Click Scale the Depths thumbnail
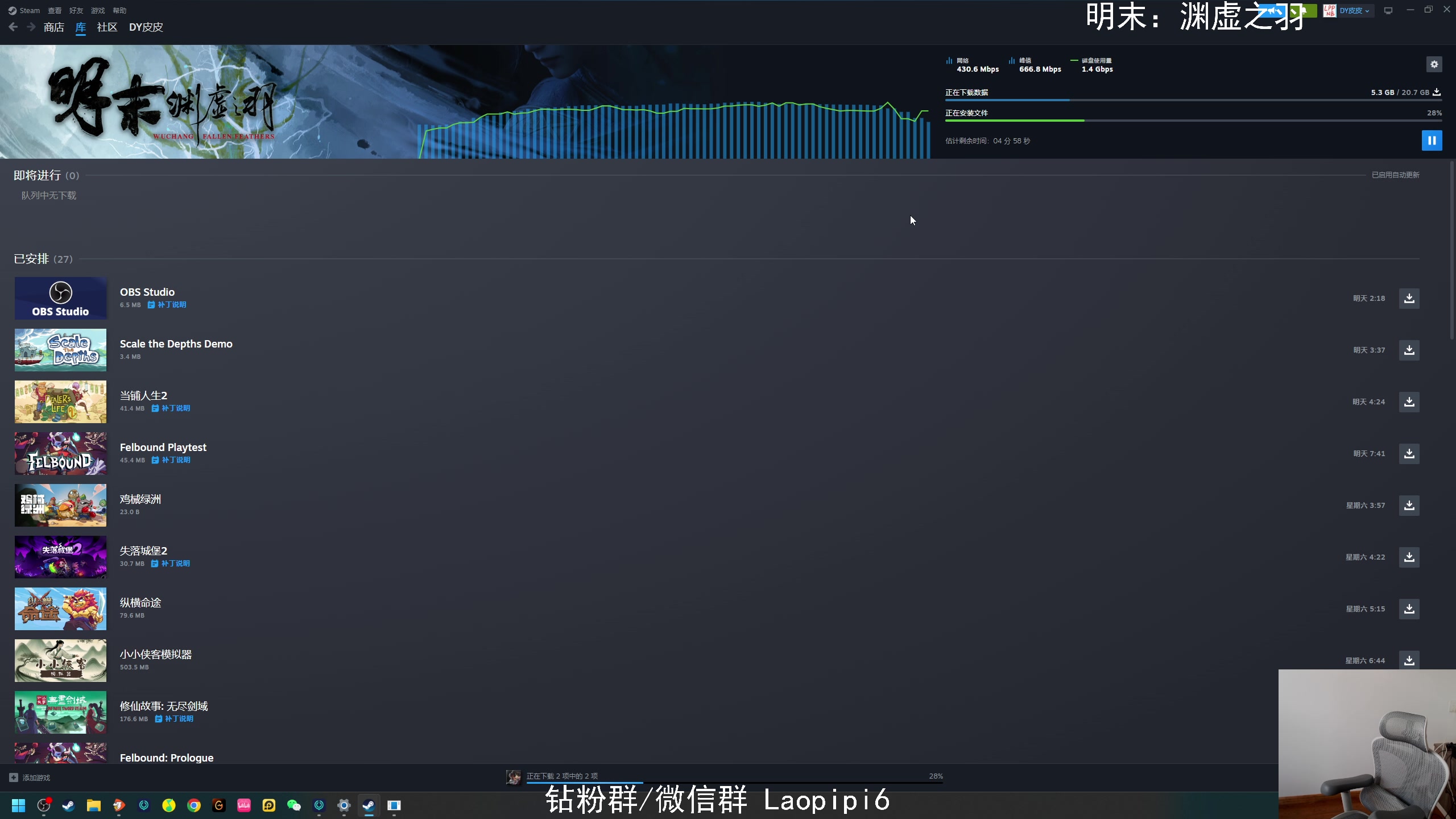This screenshot has width=1456, height=819. pos(60,350)
